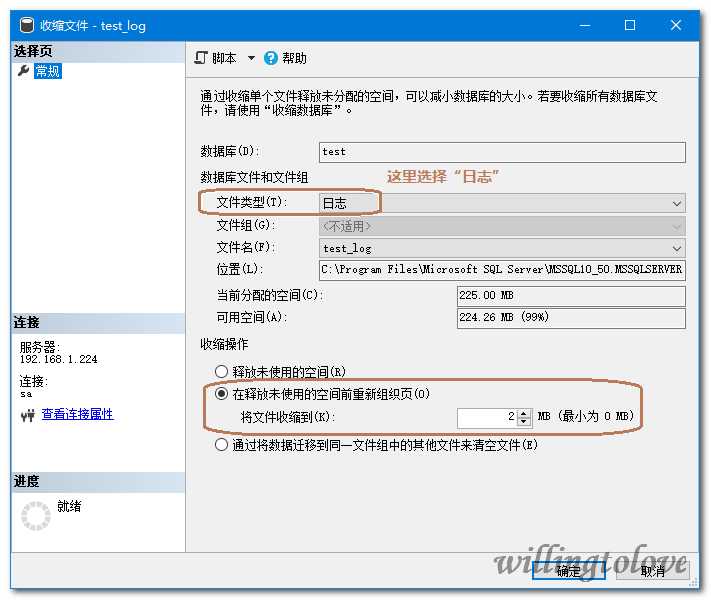The image size is (711, 600).
Task: Click the 将文件收缩到 value field
Action: coord(487,417)
